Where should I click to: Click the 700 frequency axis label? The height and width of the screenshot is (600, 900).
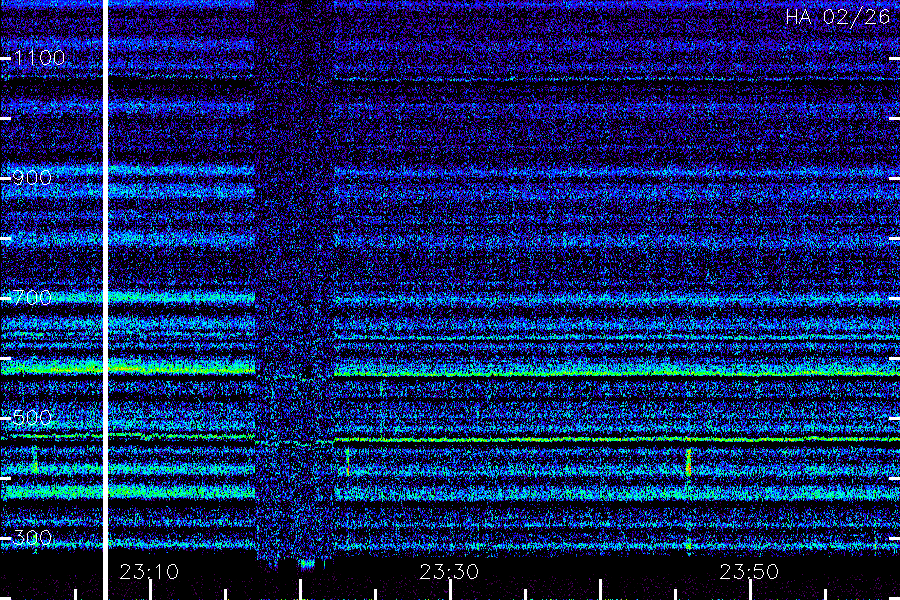click(x=32, y=297)
